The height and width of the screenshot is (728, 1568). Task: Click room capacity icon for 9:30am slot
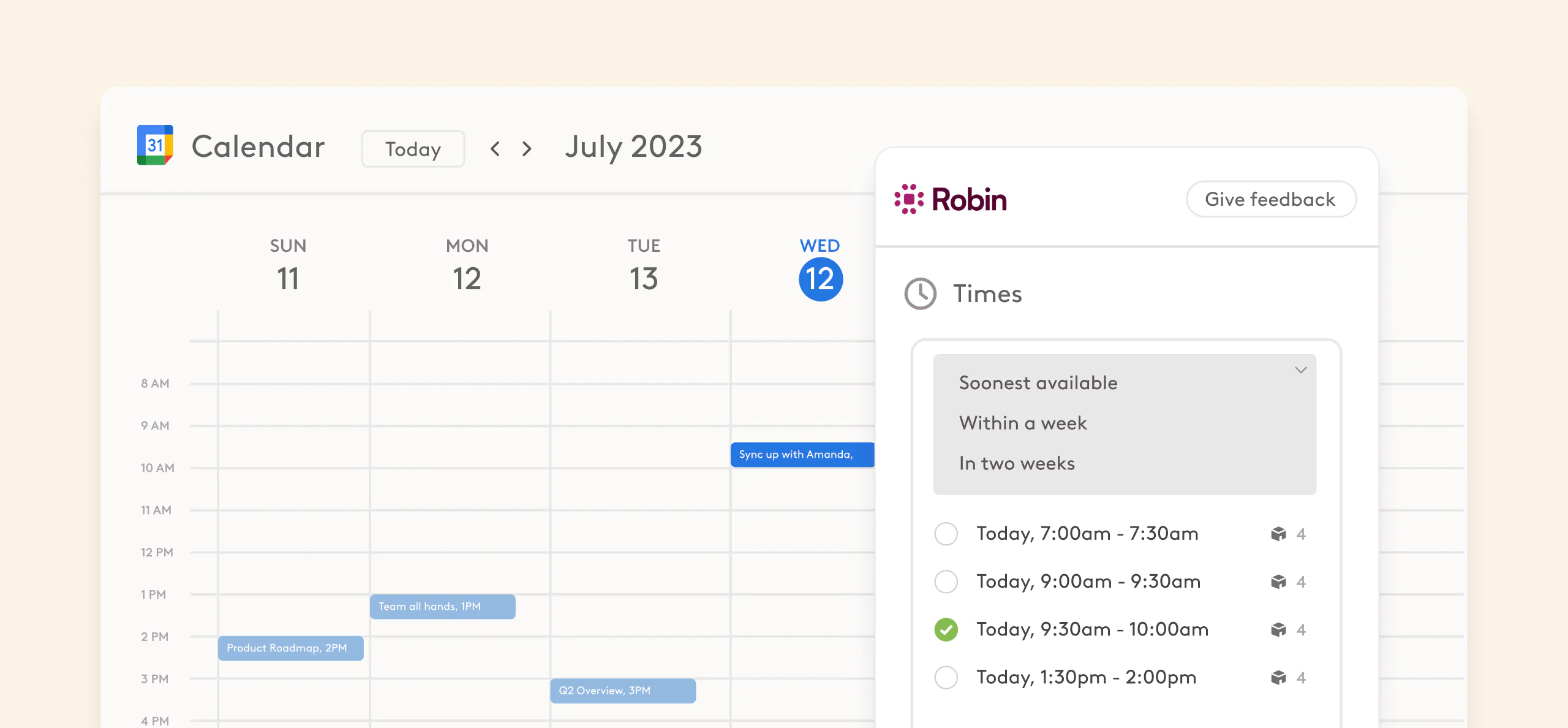click(1278, 629)
